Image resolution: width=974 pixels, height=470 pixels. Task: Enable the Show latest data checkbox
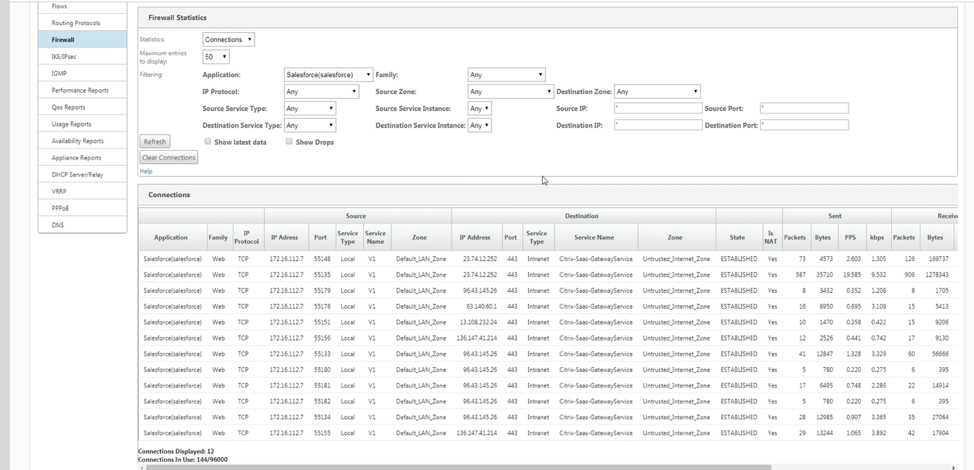point(207,142)
